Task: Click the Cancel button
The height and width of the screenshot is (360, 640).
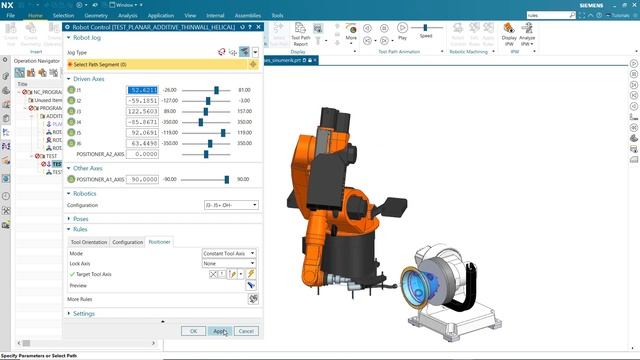Action: pos(246,331)
